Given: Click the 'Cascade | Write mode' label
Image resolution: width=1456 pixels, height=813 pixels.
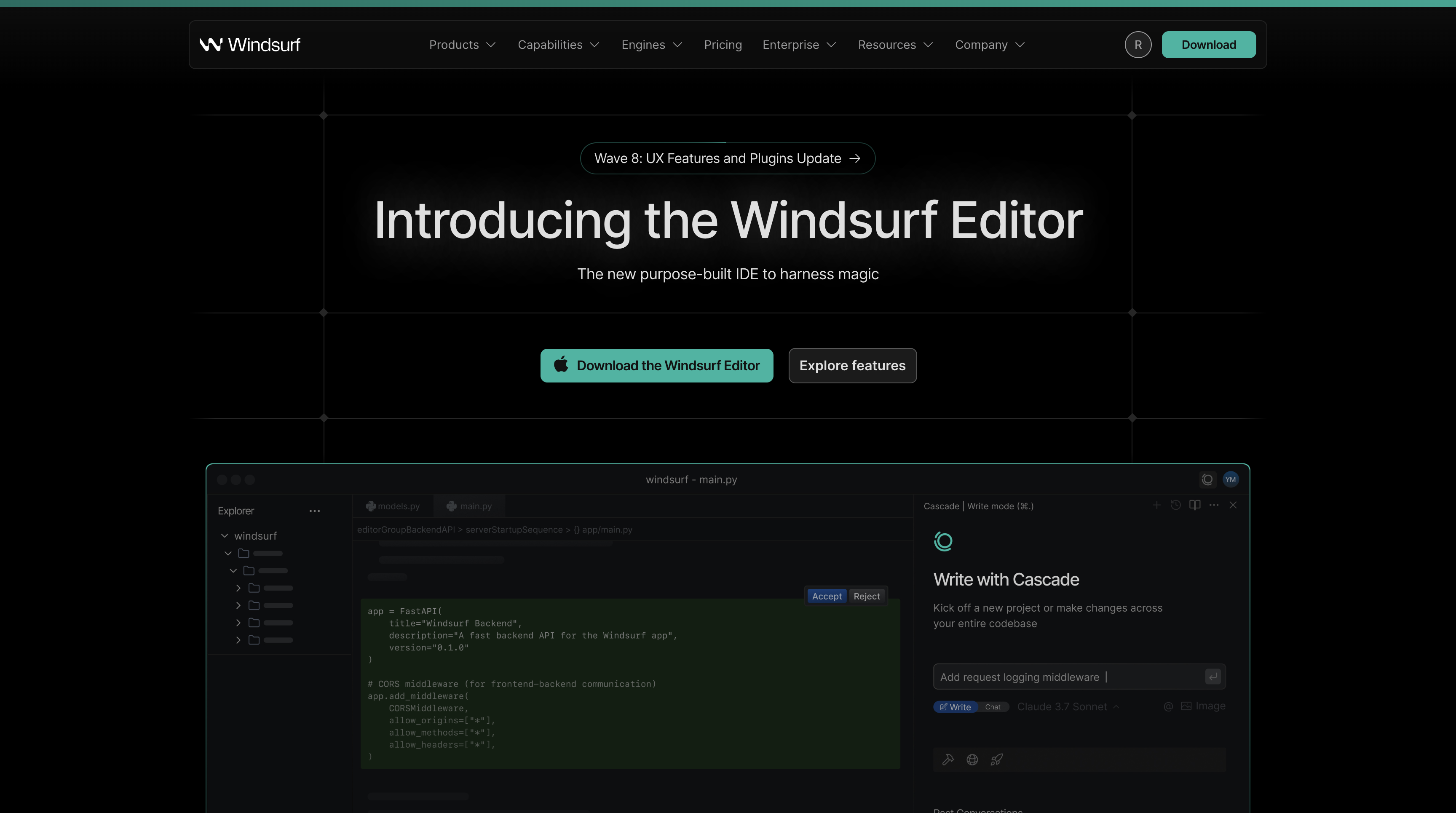Looking at the screenshot, I should 978,506.
